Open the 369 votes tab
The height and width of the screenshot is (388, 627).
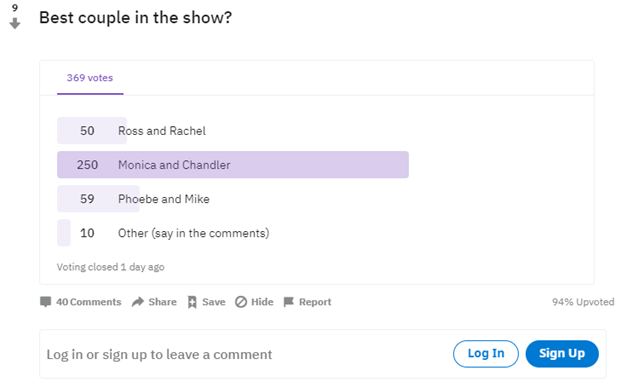tap(90, 78)
